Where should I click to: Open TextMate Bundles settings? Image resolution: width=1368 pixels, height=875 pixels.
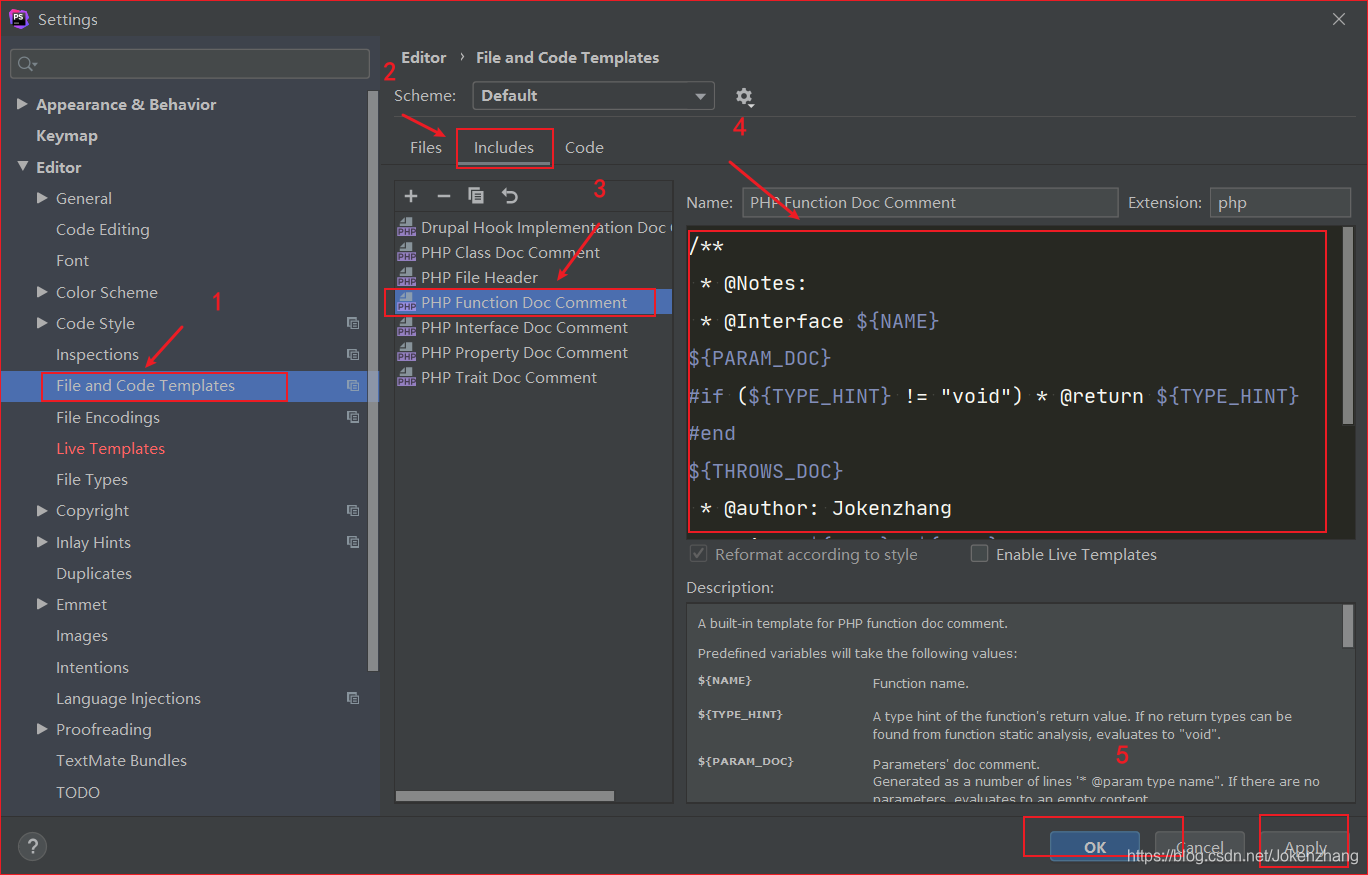[x=121, y=760]
